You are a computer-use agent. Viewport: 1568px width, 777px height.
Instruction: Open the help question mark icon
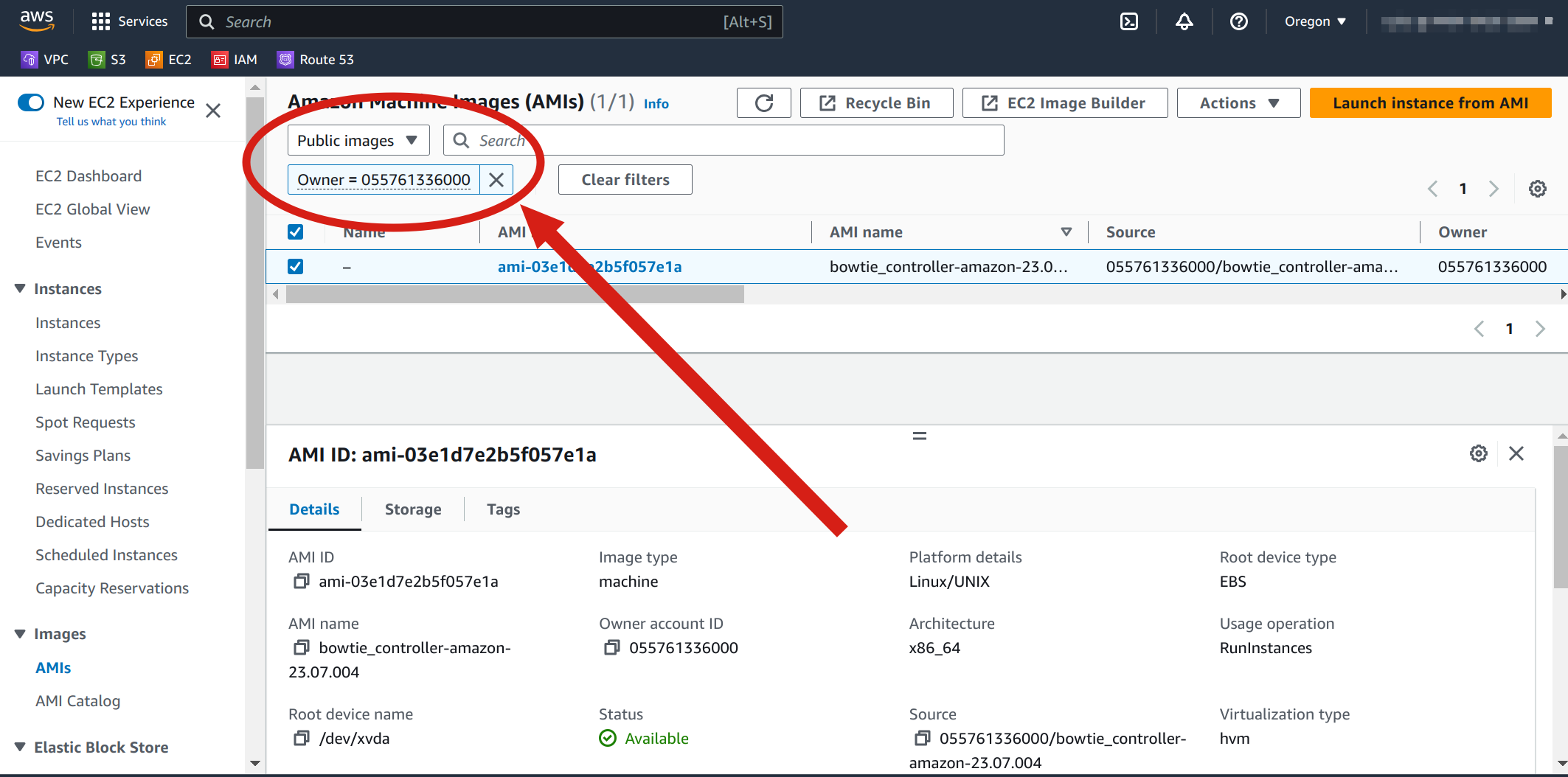[1239, 21]
